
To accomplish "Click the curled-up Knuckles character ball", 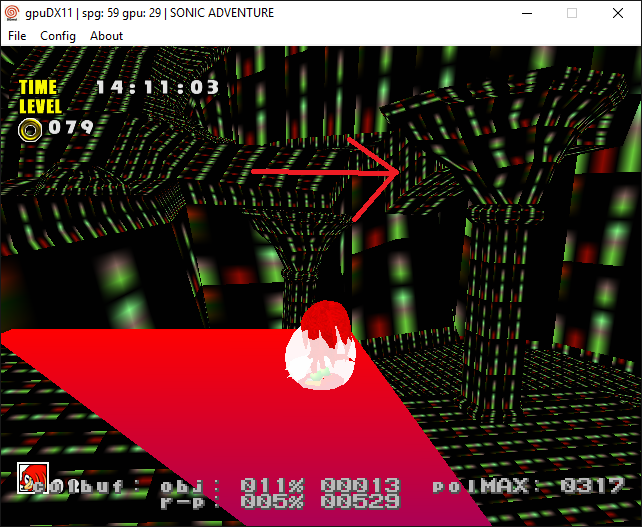I will click(x=320, y=346).
